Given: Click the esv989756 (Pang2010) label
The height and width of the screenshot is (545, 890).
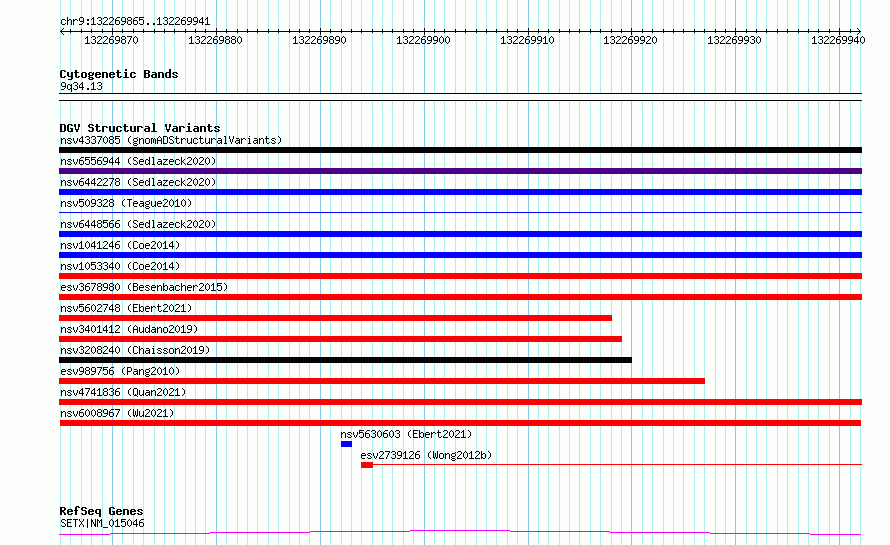Looking at the screenshot, I should click(120, 371).
